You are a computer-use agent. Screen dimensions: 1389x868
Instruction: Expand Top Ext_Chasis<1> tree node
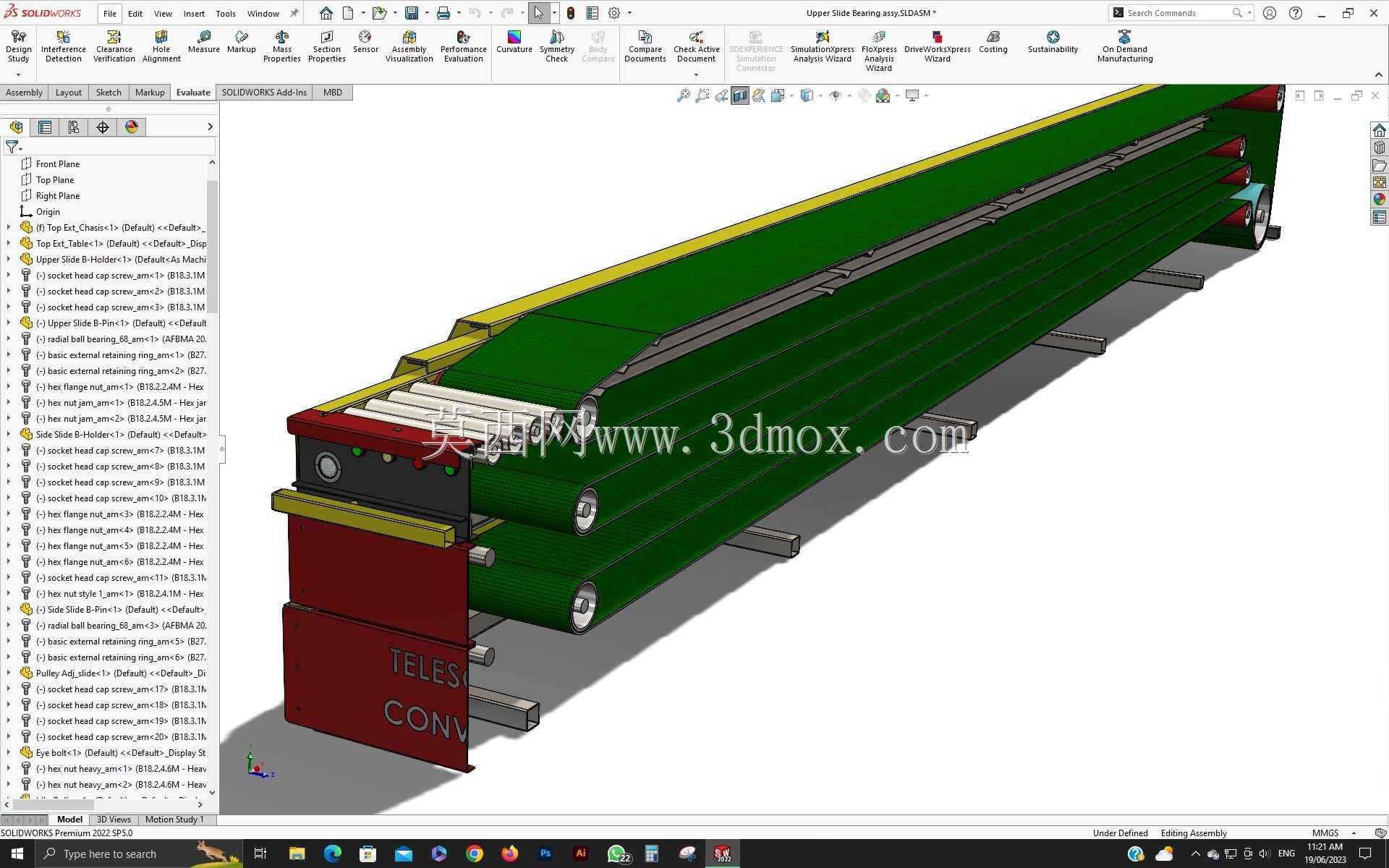coord(8,228)
